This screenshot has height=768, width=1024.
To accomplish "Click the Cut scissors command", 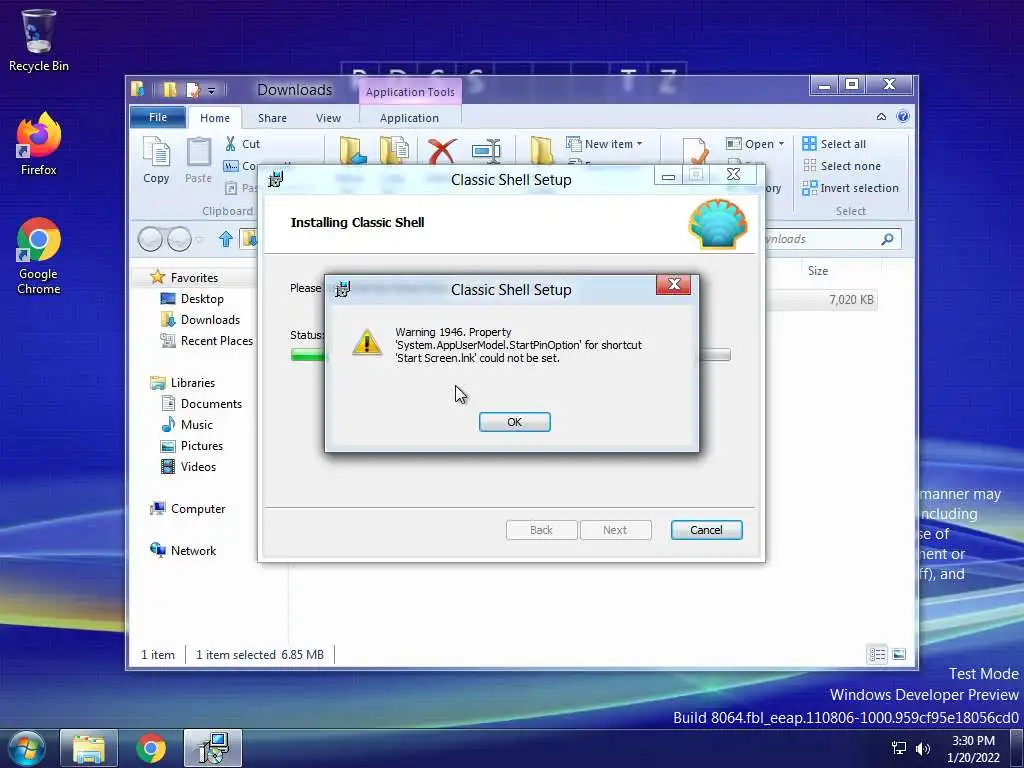I will tap(242, 144).
